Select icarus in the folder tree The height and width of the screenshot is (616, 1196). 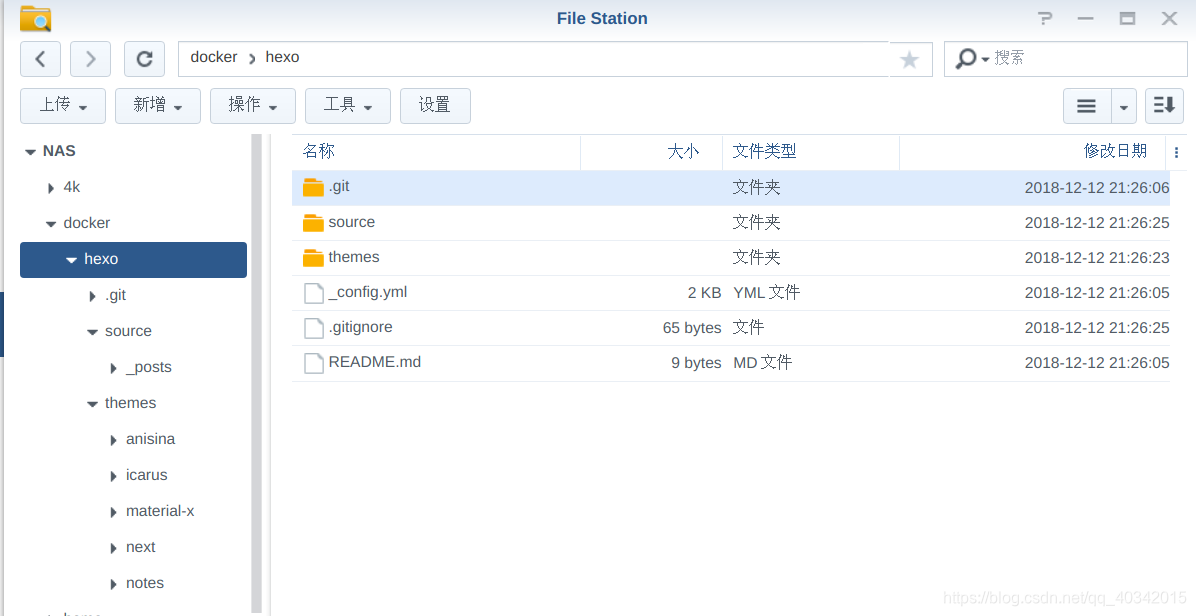pos(146,474)
